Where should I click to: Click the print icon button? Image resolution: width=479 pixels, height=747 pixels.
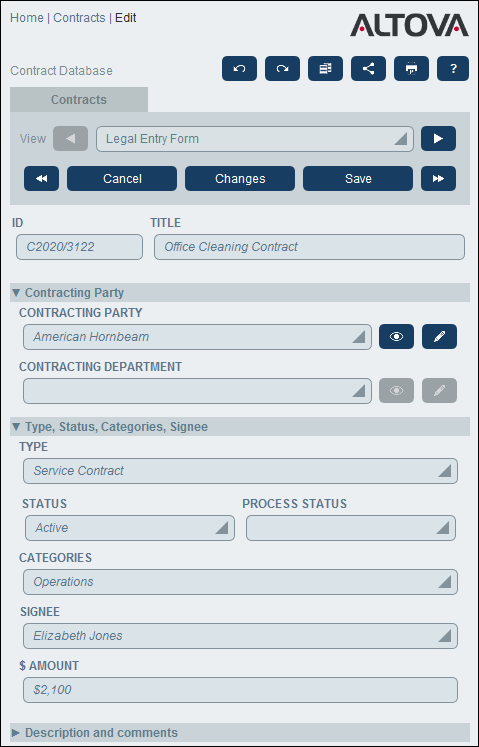point(411,69)
